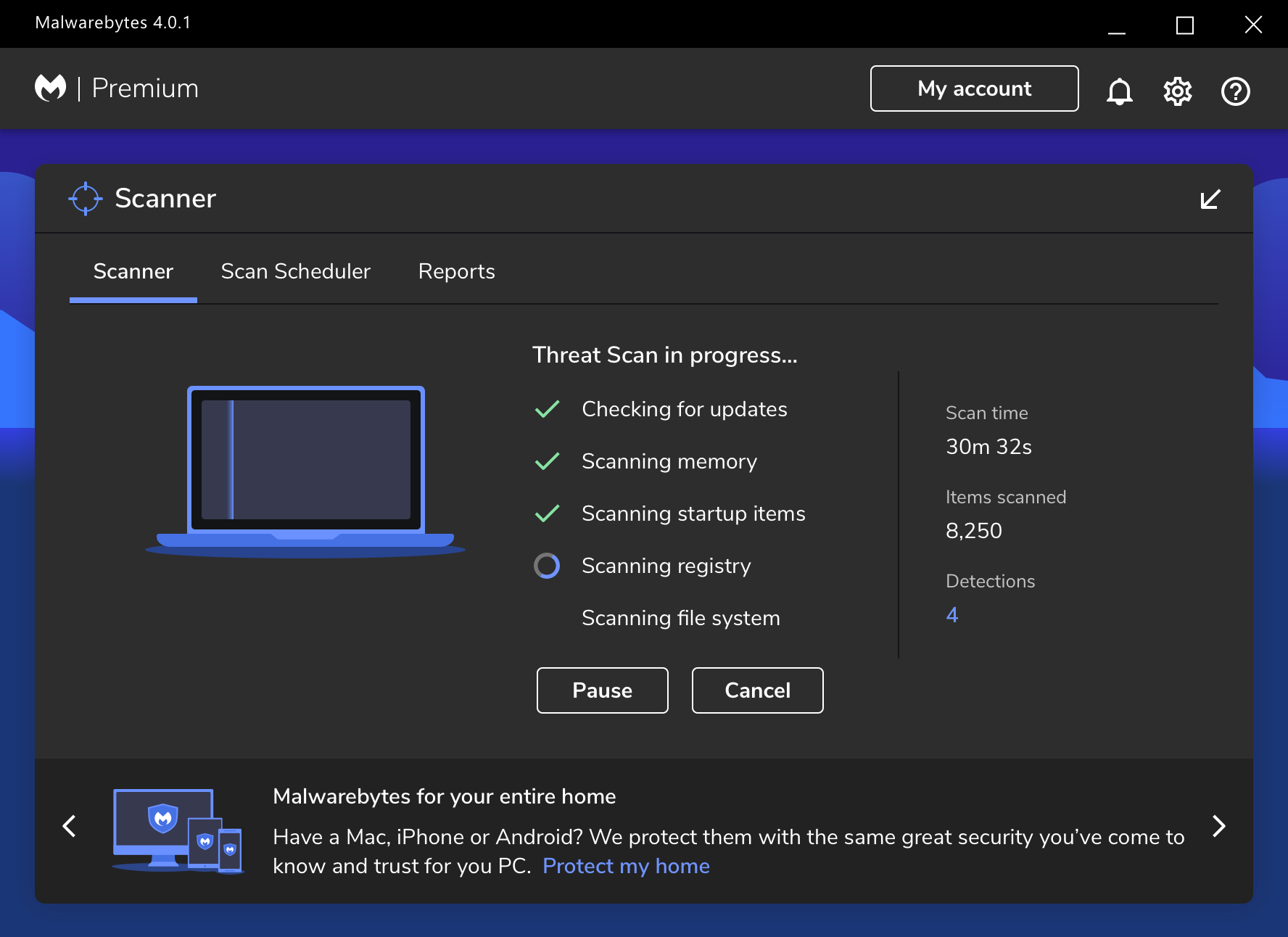Go to the previous promo with left chevron
The height and width of the screenshot is (937, 1288).
point(70,826)
